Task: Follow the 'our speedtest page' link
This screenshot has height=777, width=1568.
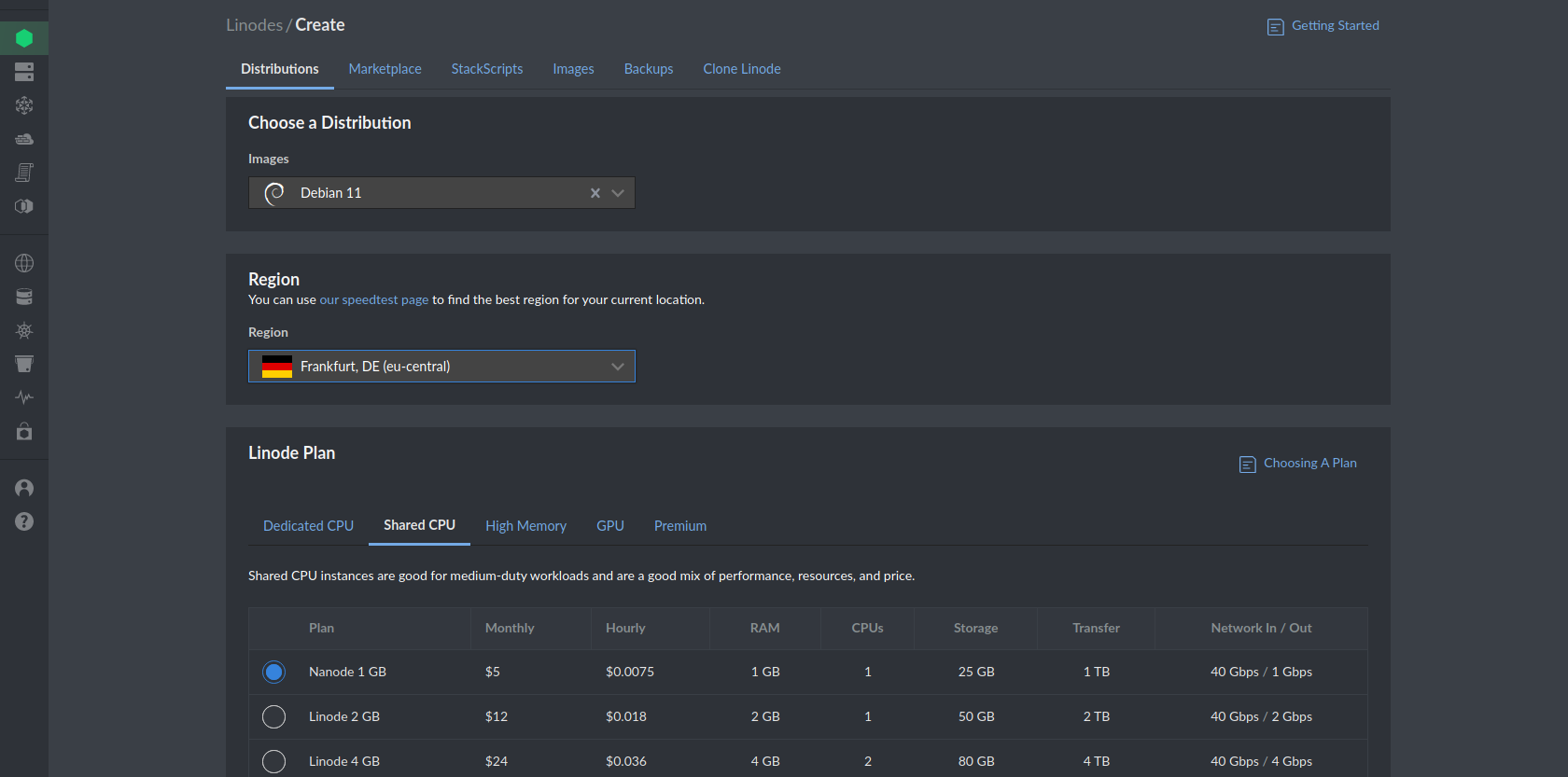Action: pyautogui.click(x=373, y=300)
